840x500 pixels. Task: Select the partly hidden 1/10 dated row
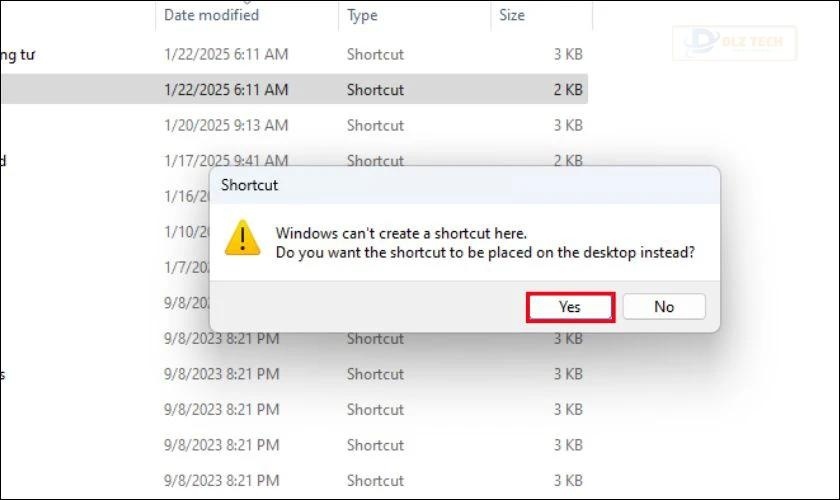[x=186, y=232]
